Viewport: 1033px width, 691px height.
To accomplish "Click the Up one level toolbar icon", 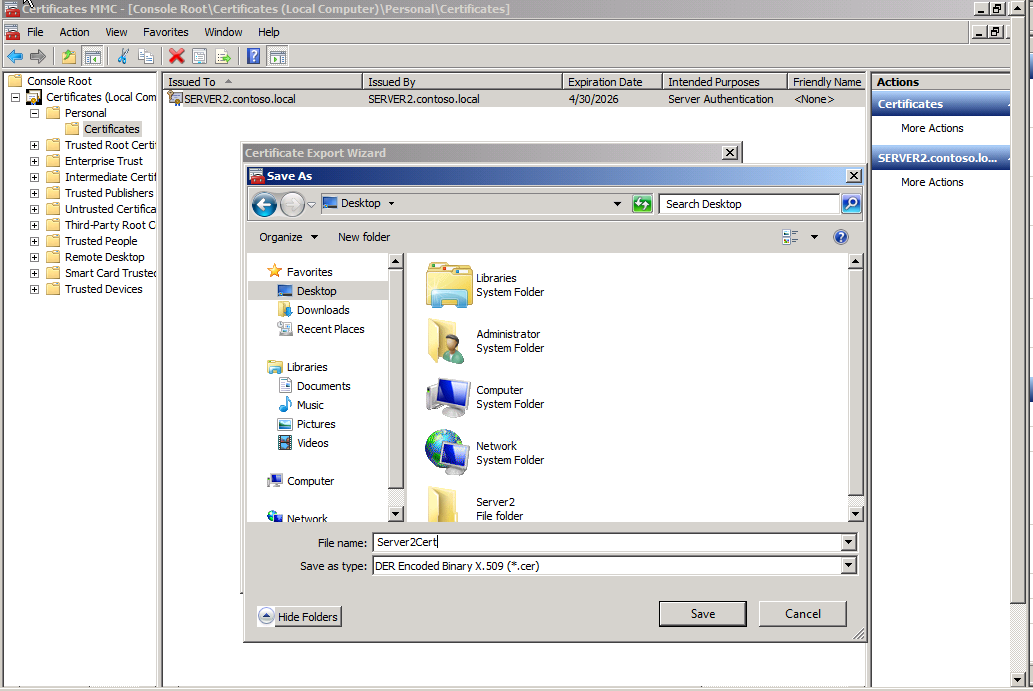I will point(69,57).
